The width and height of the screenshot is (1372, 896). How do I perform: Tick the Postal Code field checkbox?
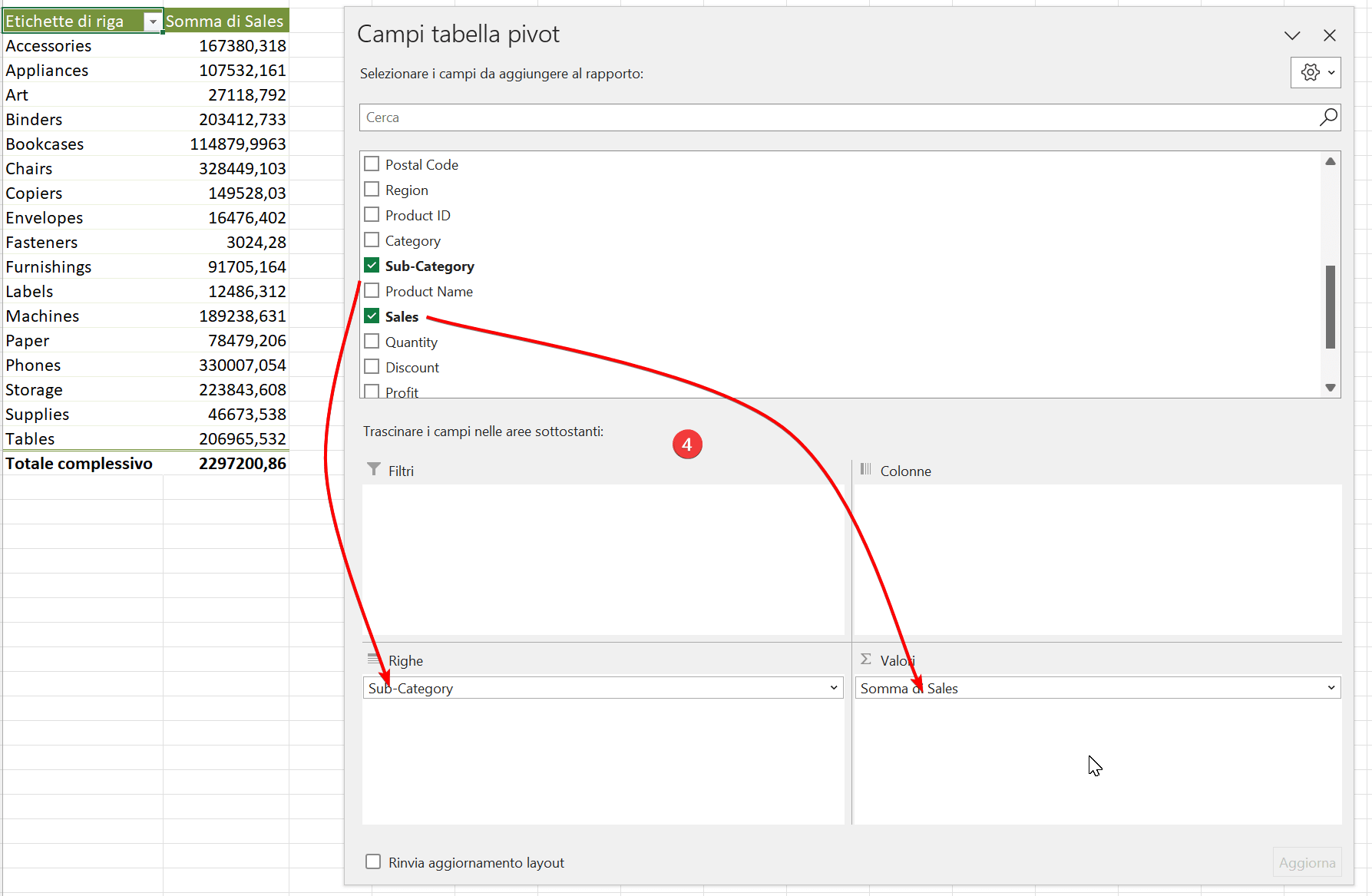pyautogui.click(x=372, y=164)
